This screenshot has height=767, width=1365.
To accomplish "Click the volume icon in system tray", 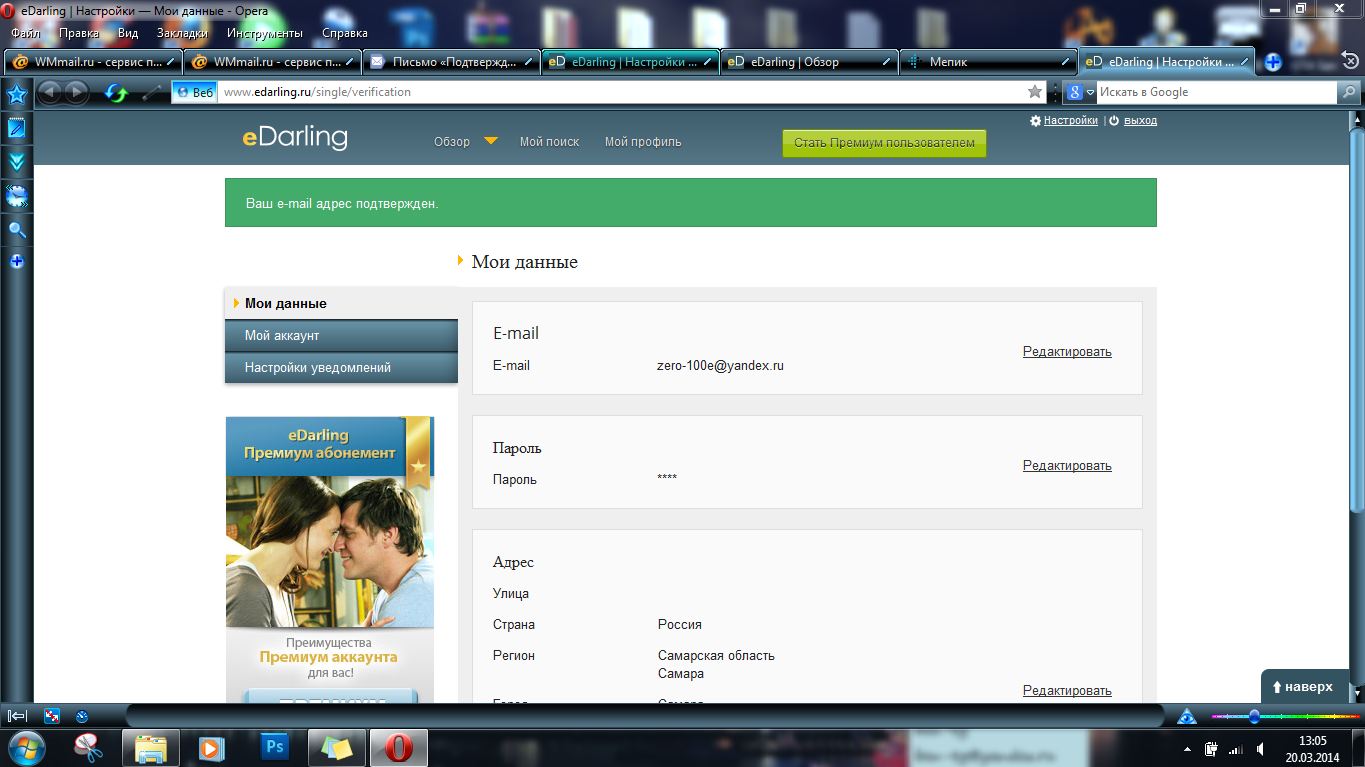I will 1258,749.
